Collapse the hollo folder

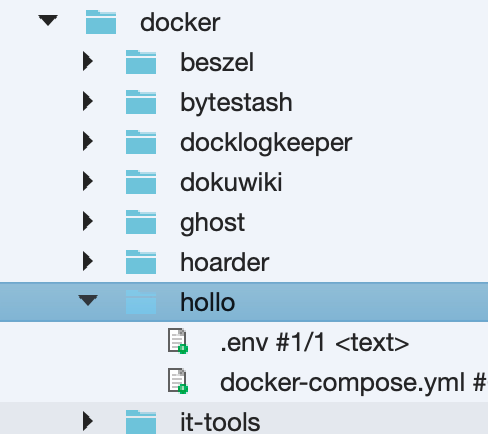pos(88,300)
